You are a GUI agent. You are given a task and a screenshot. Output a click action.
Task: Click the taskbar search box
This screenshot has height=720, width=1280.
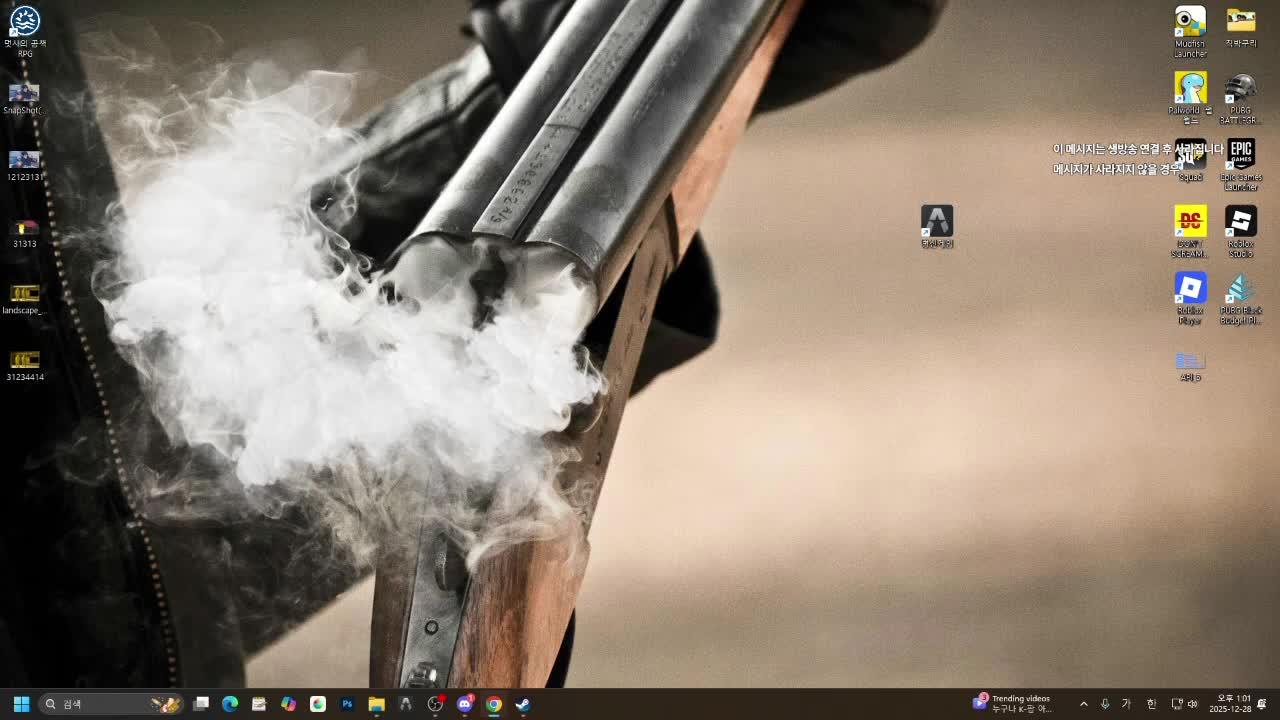[111, 704]
